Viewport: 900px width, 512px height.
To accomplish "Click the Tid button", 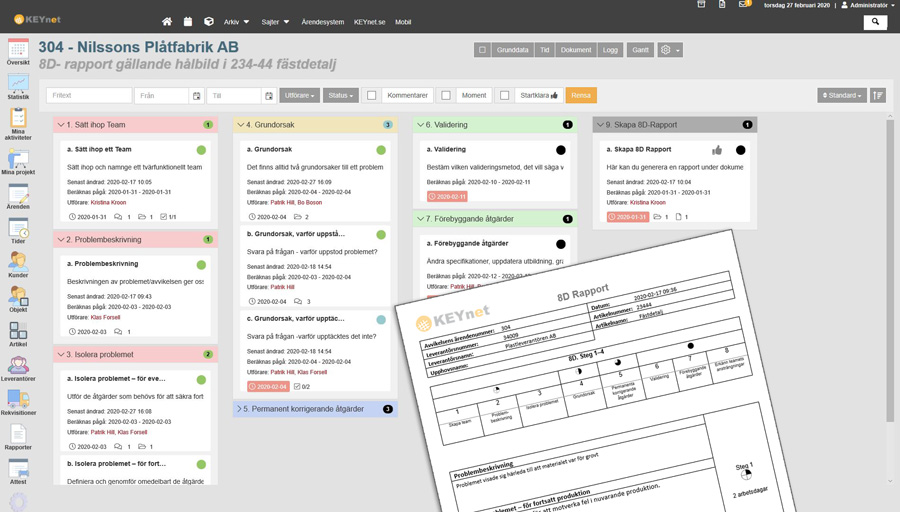I will click(x=544, y=50).
